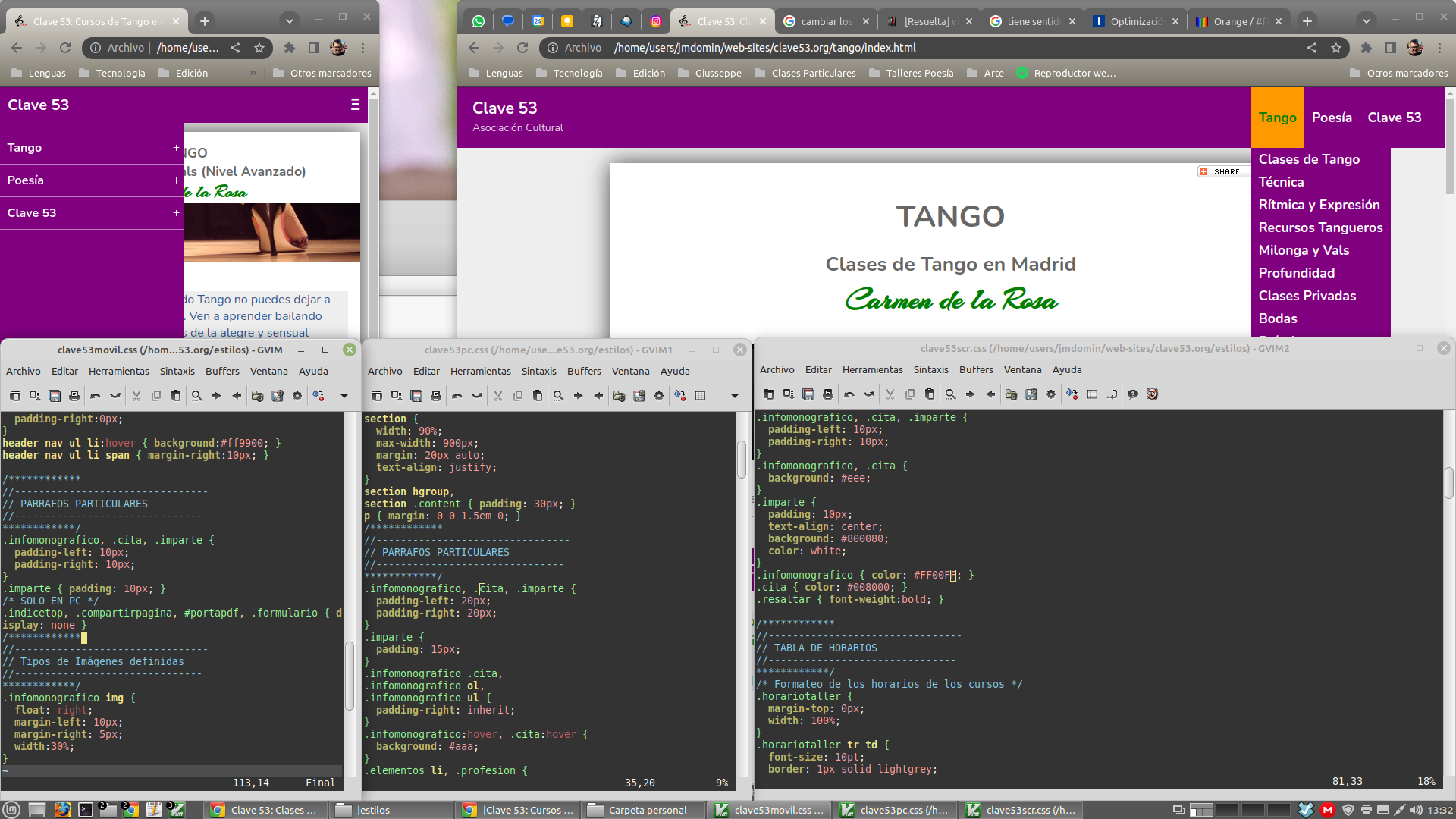
Task: Open Help icon in GVIM2 toolbar
Action: [1133, 394]
